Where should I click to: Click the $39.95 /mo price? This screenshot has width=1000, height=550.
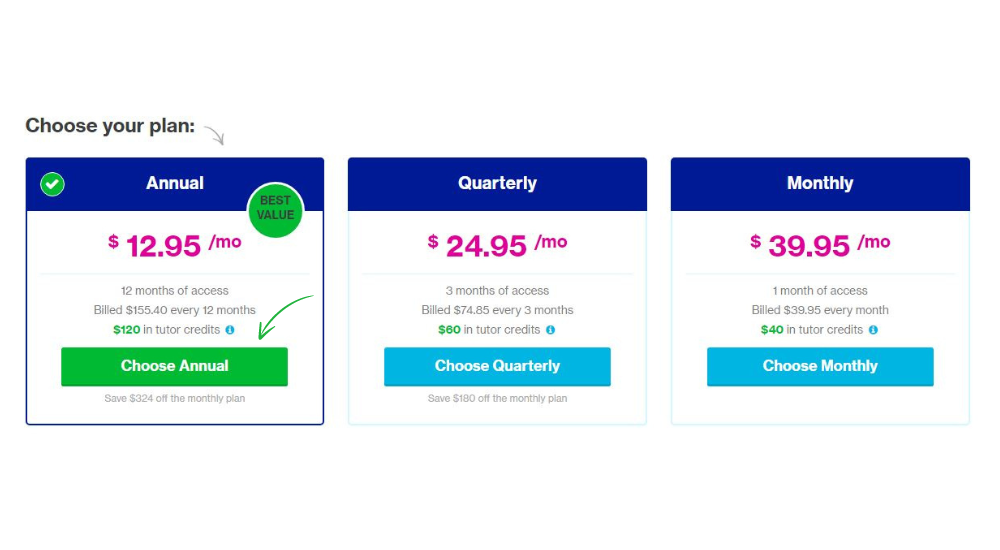[820, 245]
